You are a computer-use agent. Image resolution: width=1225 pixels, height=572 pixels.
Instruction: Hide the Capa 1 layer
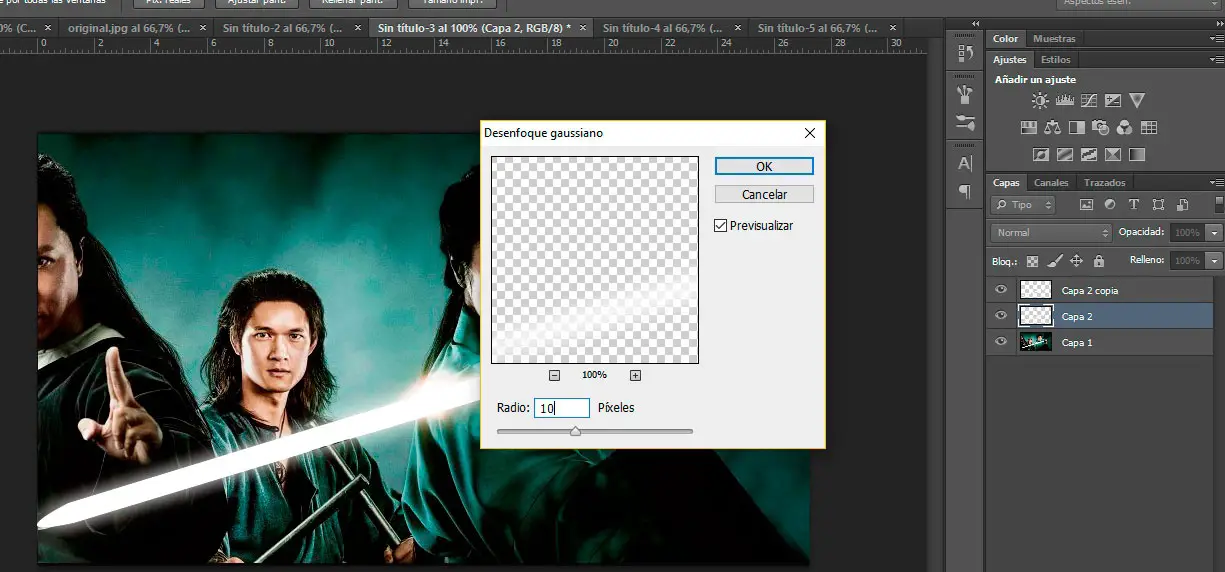[1001, 342]
